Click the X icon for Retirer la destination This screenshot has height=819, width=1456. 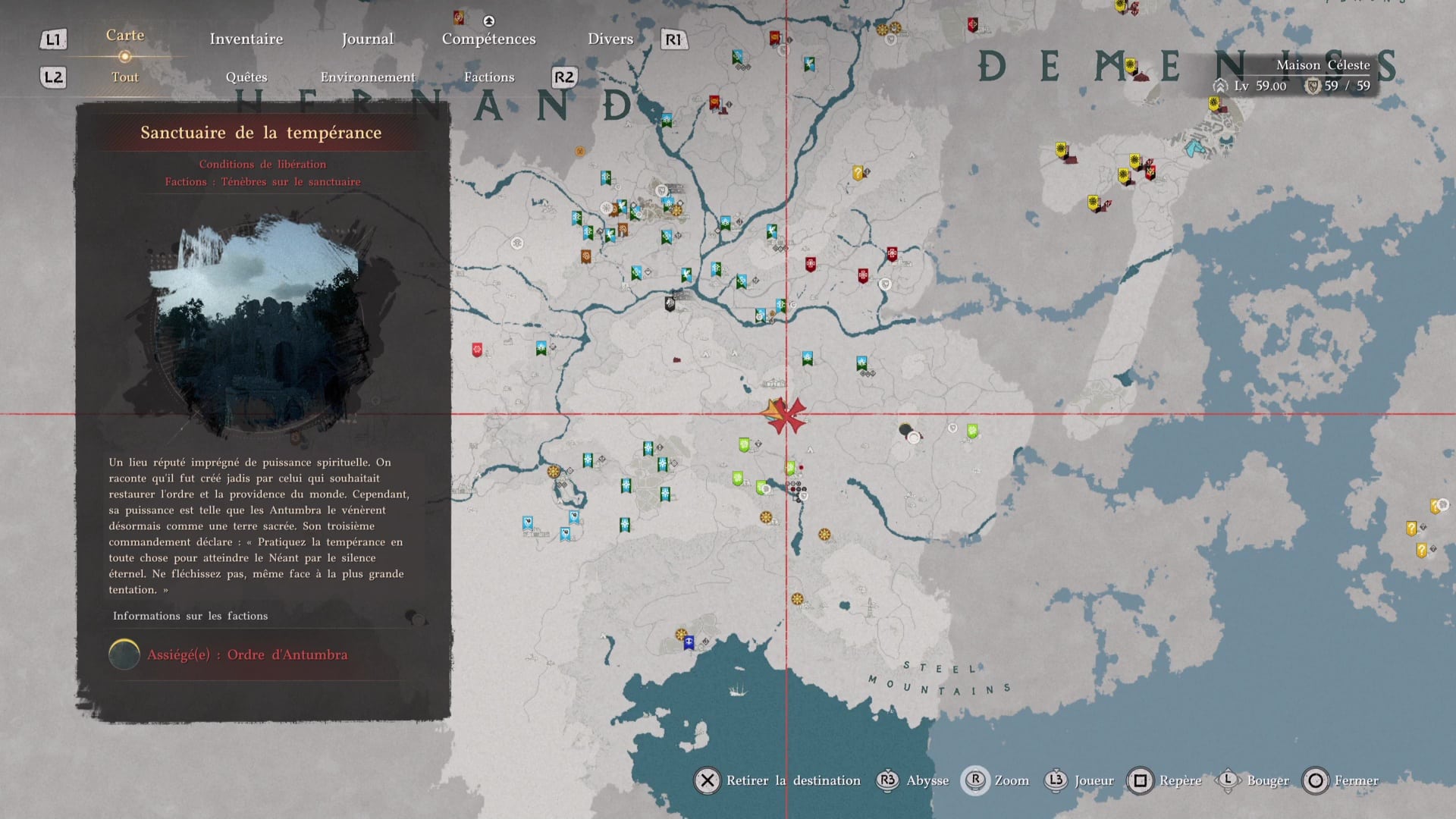[x=707, y=780]
